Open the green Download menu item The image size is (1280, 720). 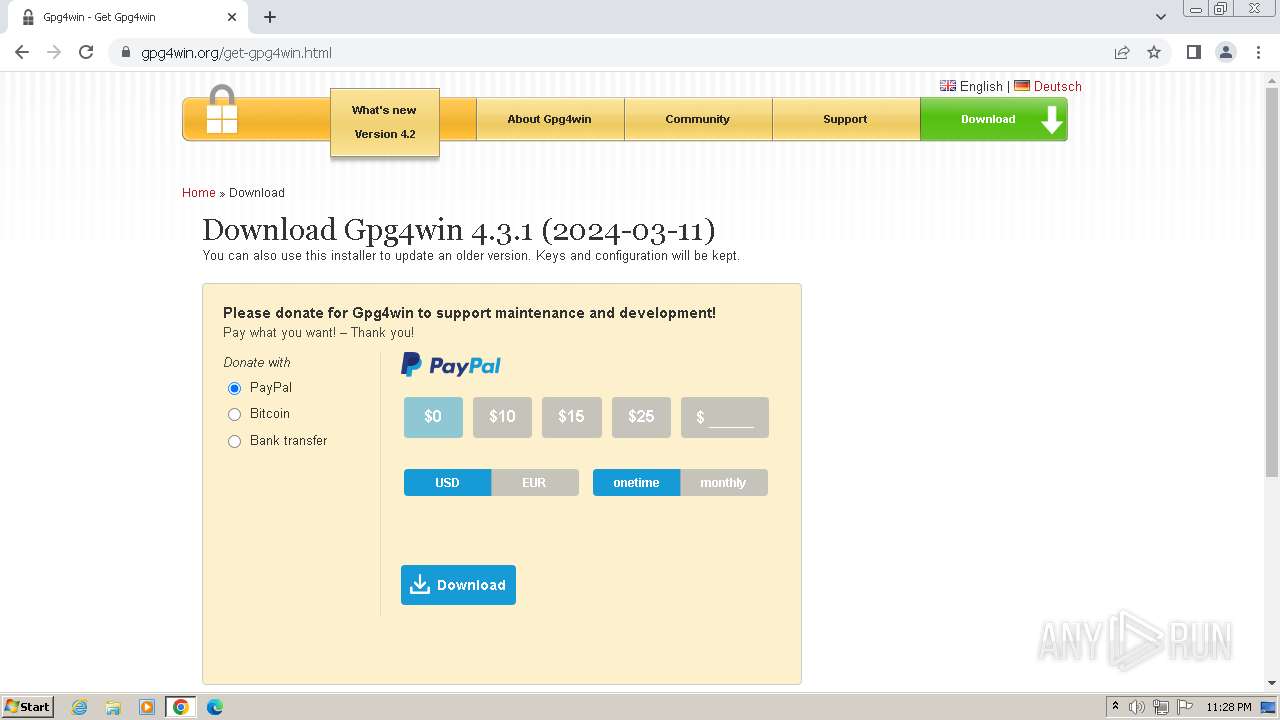point(993,119)
